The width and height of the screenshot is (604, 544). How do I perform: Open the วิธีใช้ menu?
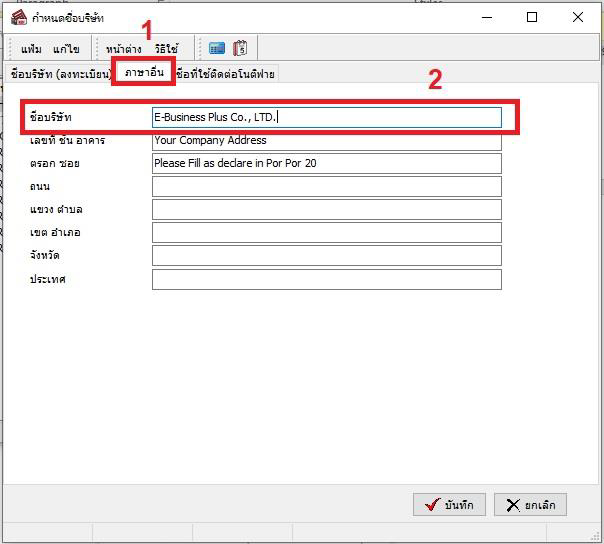tap(166, 49)
